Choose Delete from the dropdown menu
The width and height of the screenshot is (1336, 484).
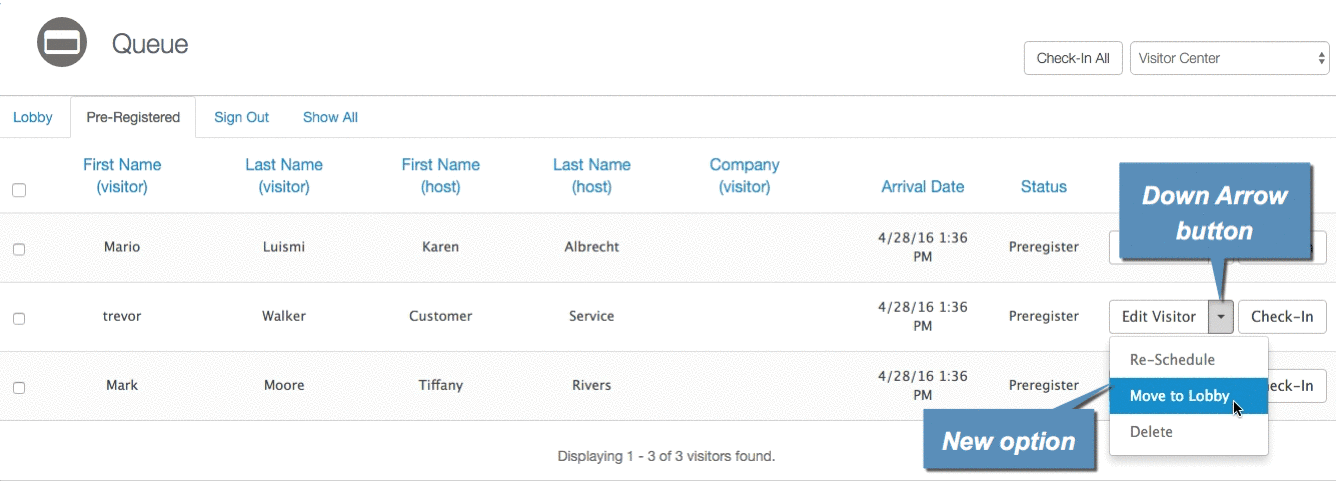tap(1151, 432)
